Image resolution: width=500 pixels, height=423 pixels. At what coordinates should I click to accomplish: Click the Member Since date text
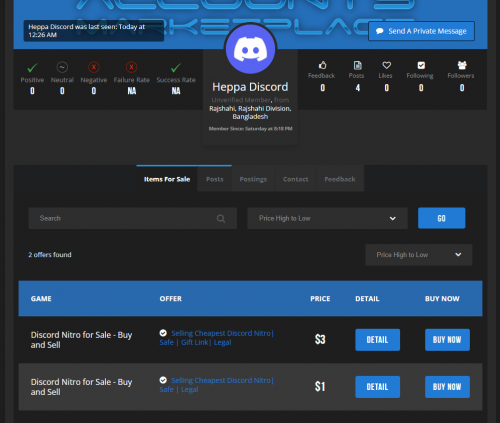click(250, 129)
